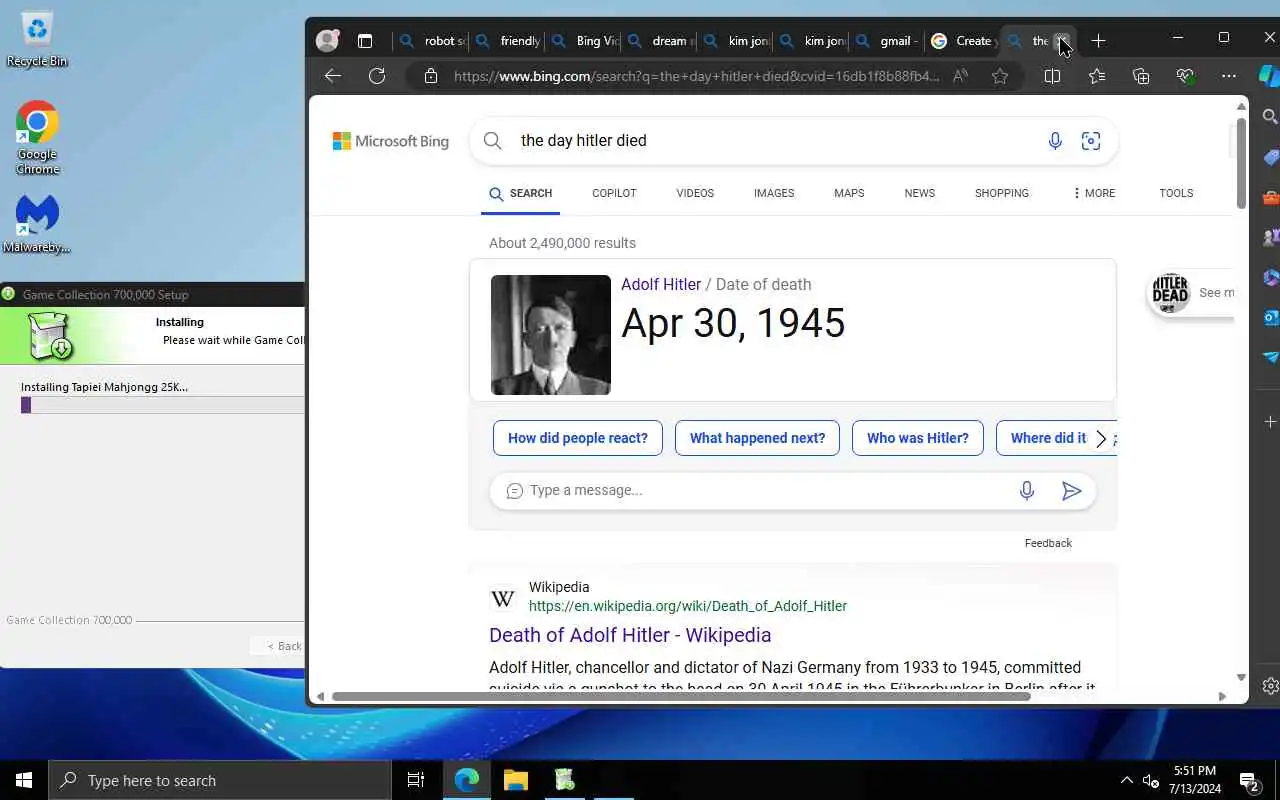Select the MAPS results tab

[x=849, y=193]
